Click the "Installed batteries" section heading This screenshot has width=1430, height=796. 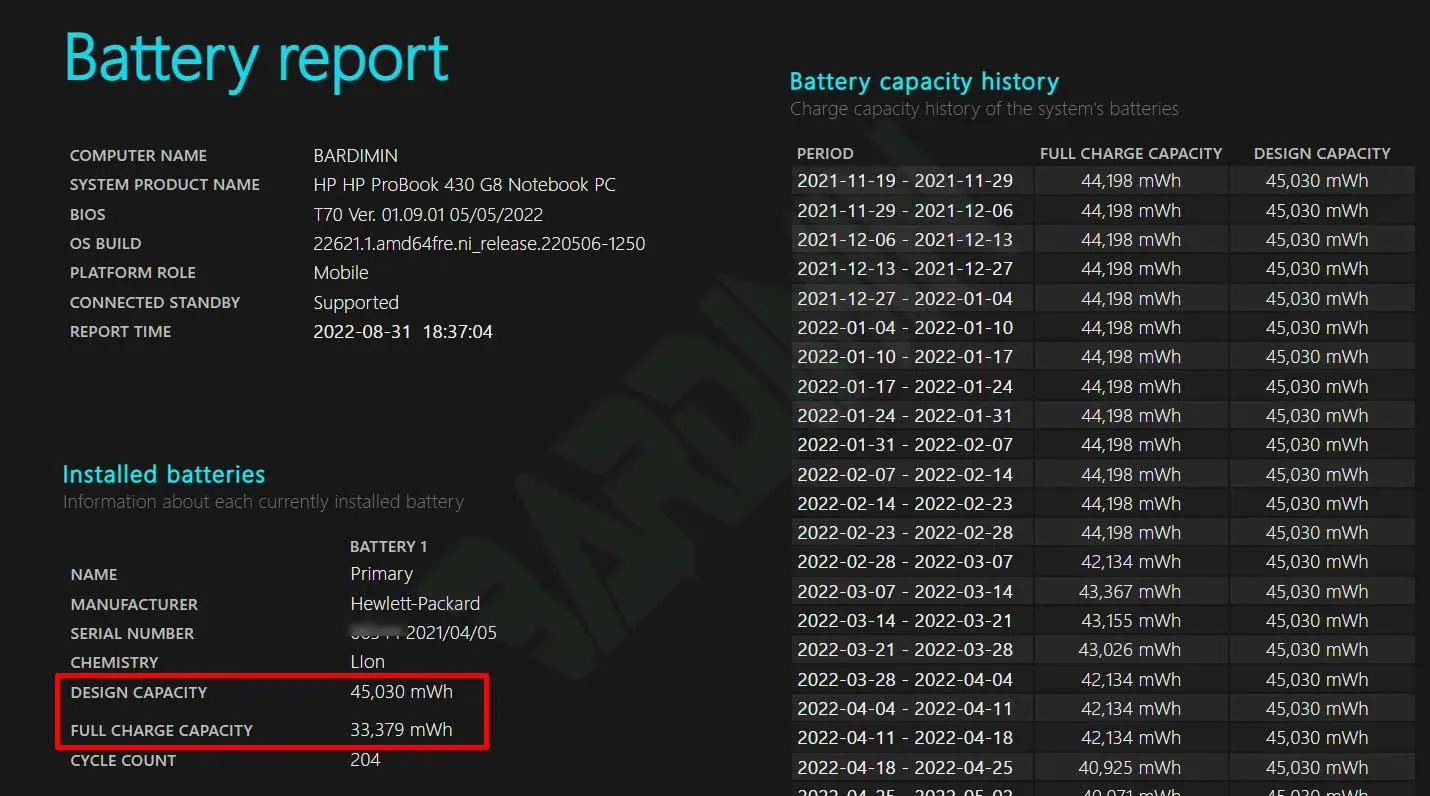pos(164,474)
